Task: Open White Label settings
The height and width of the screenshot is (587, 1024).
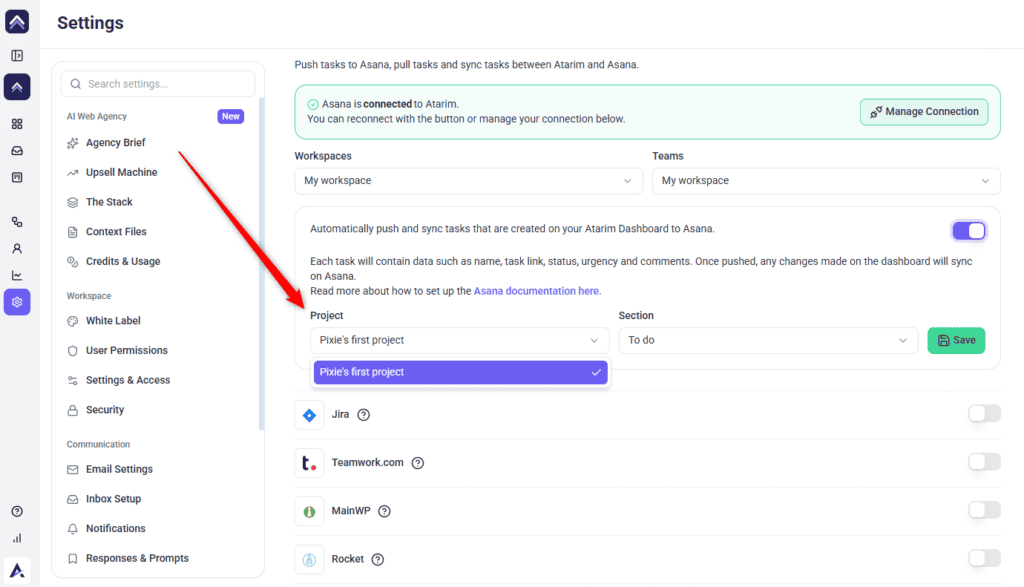Action: pyautogui.click(x=113, y=321)
